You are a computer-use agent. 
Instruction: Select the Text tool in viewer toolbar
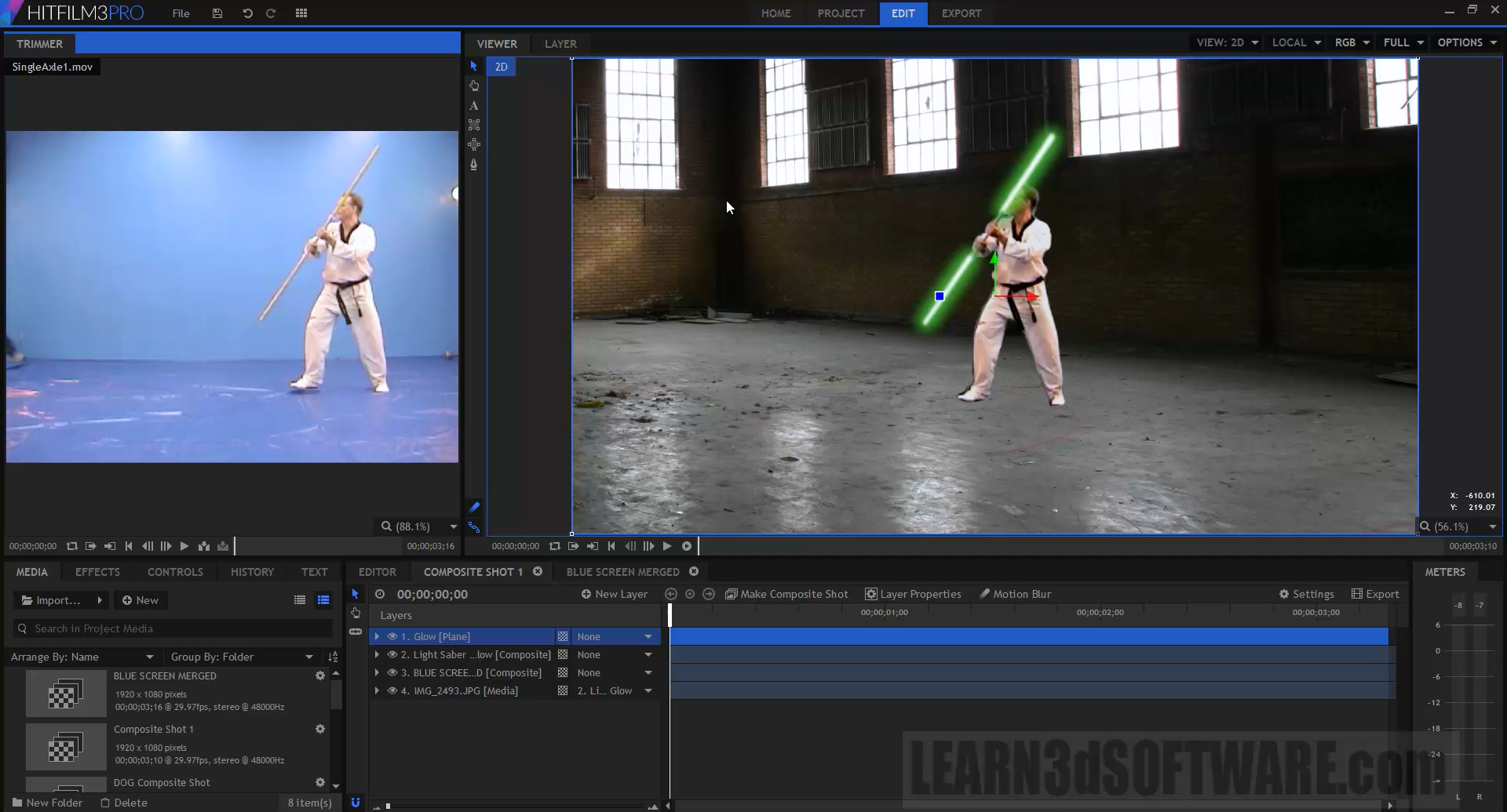coord(474,105)
